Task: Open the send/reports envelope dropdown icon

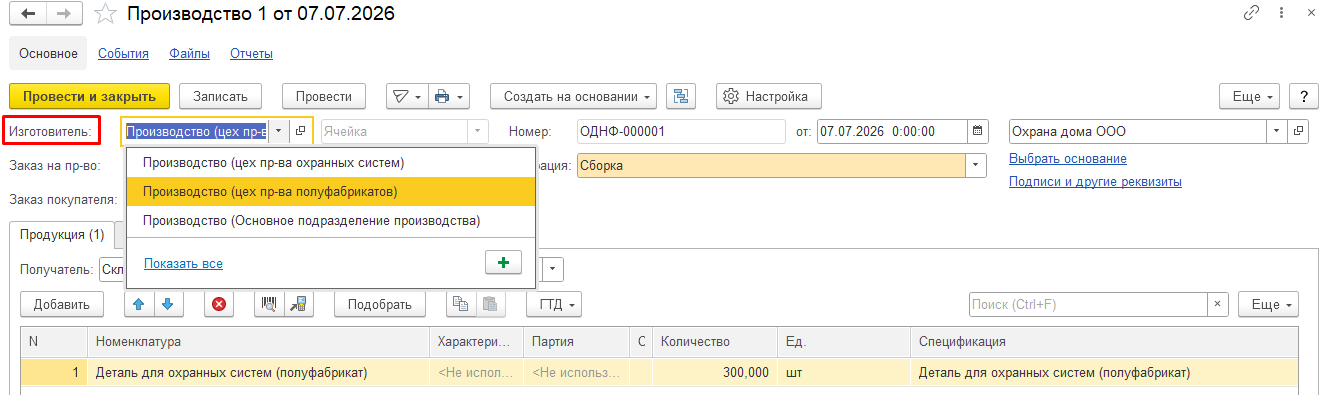Action: [406, 96]
